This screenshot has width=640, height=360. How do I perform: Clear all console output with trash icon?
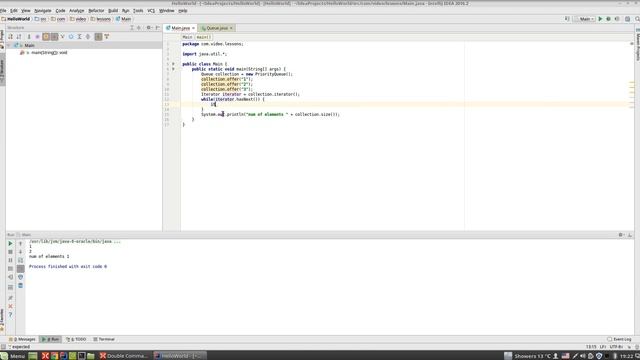pyautogui.click(x=20, y=286)
